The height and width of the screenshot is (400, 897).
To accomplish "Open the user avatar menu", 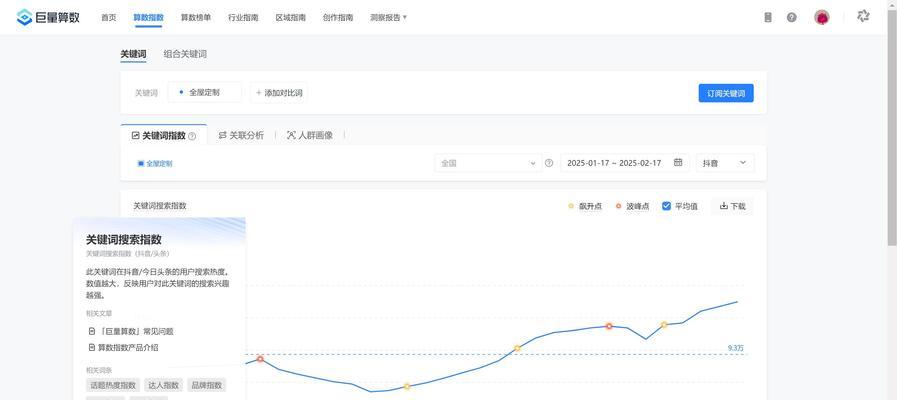I will [822, 18].
